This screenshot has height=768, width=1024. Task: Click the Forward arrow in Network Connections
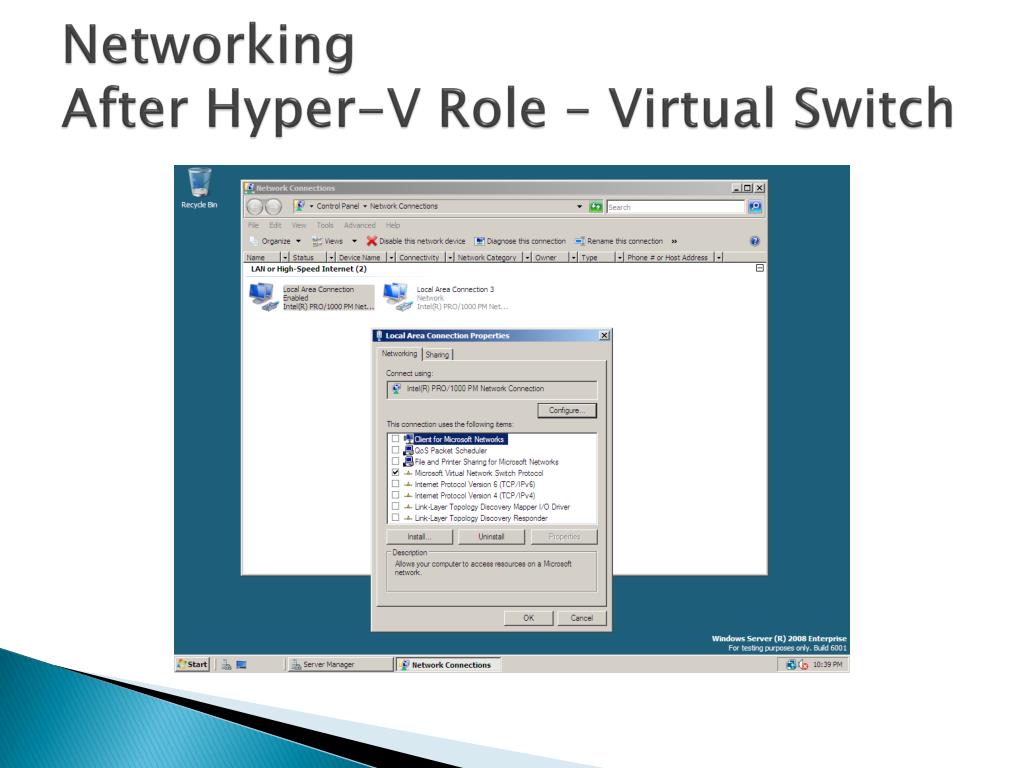[x=273, y=207]
